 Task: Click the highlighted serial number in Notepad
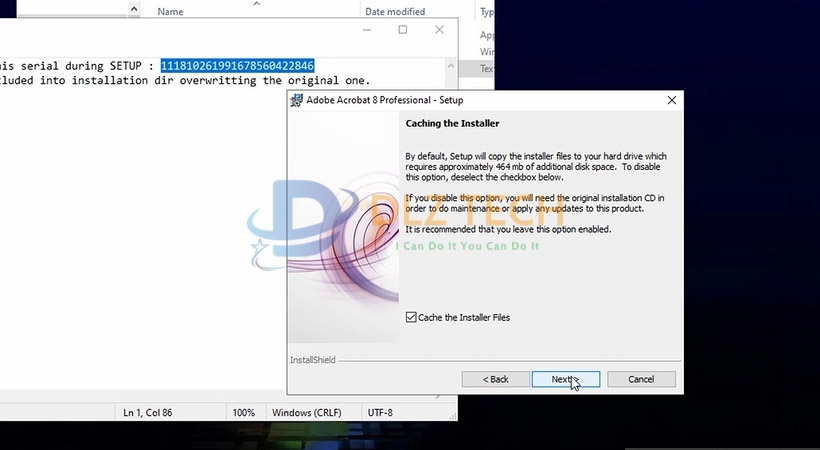pyautogui.click(x=237, y=66)
